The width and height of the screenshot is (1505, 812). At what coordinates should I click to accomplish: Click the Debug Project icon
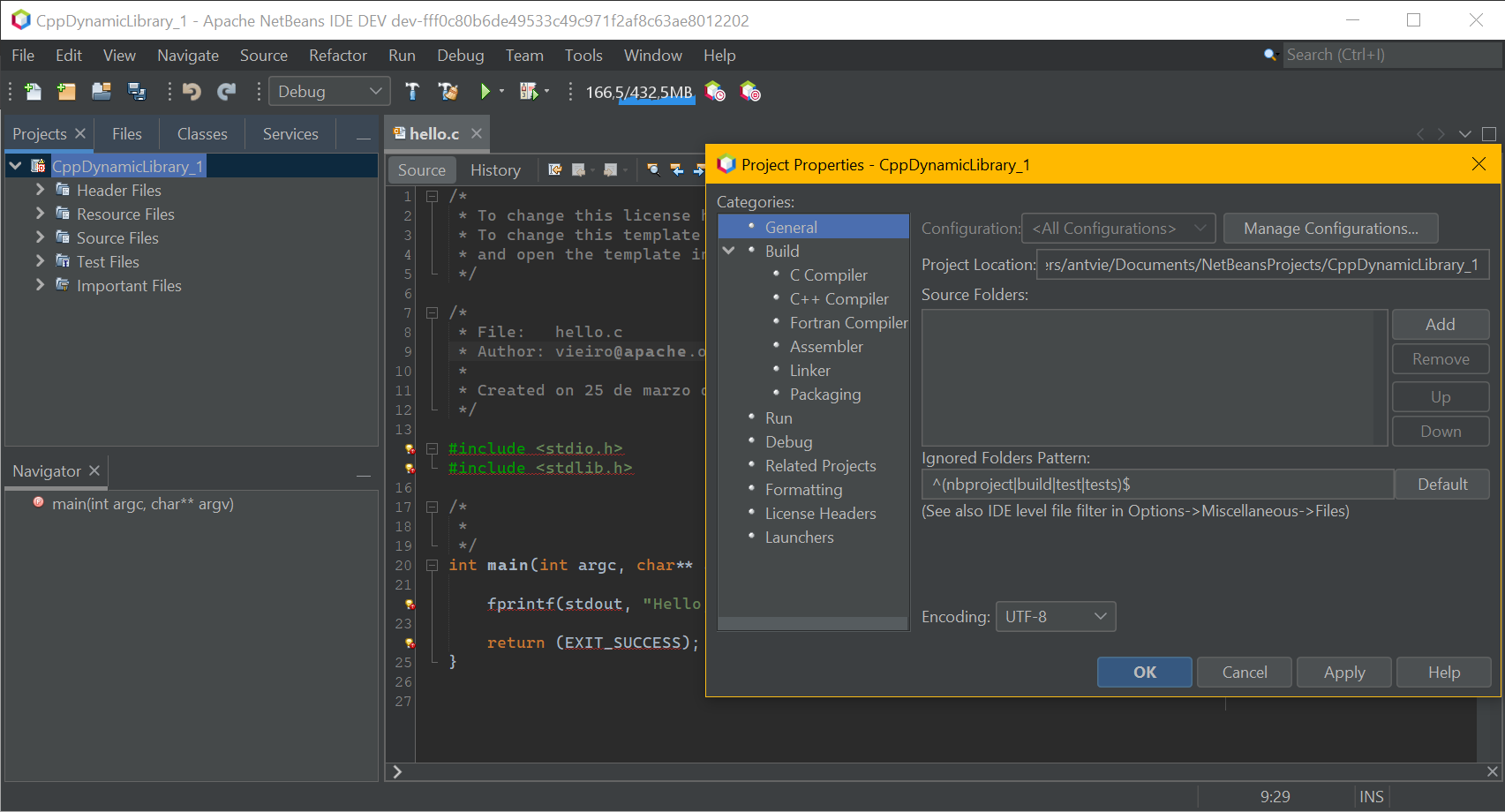(x=529, y=92)
